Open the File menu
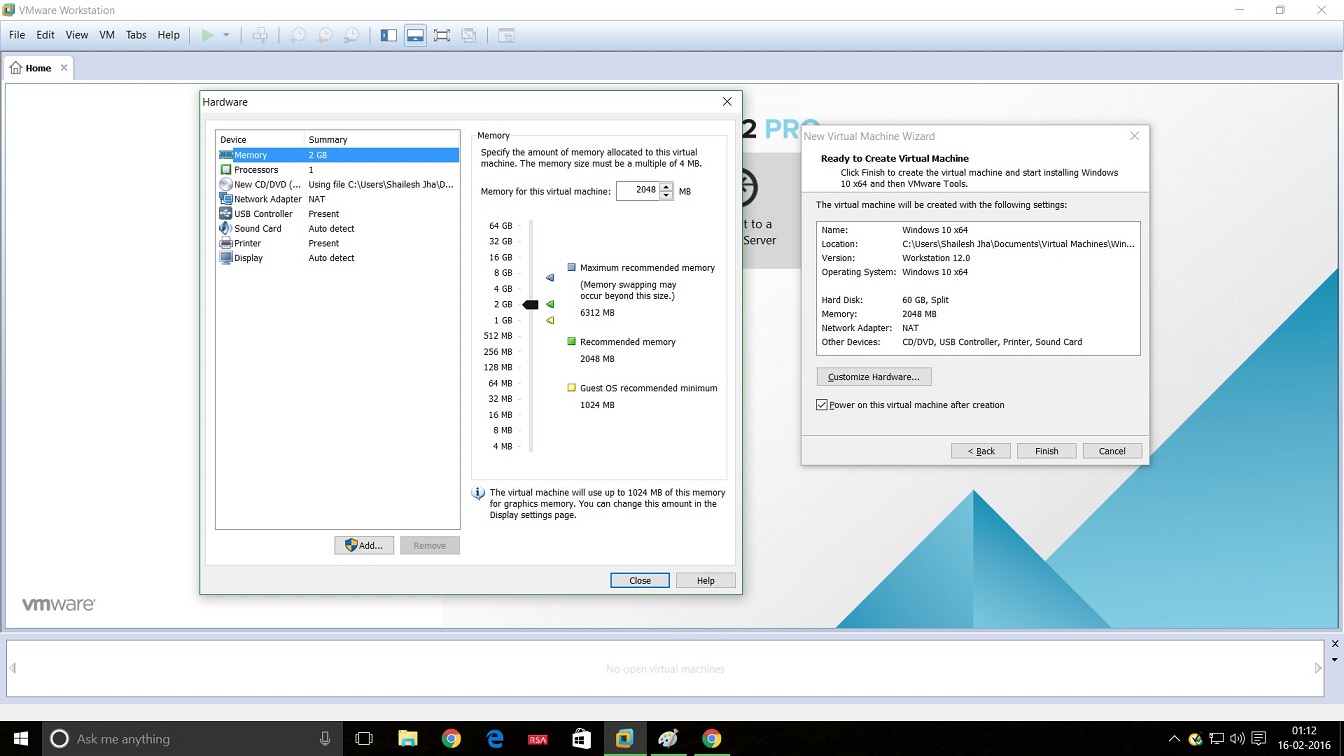This screenshot has width=1344, height=756. [x=17, y=35]
